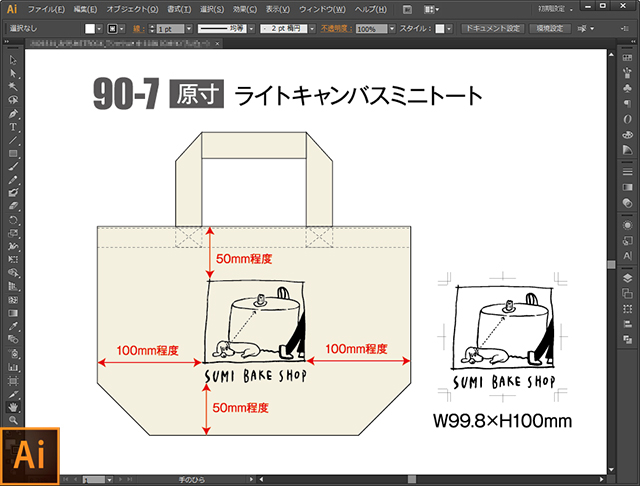Select the Rotate tool
This screenshot has height=486, width=640.
pos(13,220)
